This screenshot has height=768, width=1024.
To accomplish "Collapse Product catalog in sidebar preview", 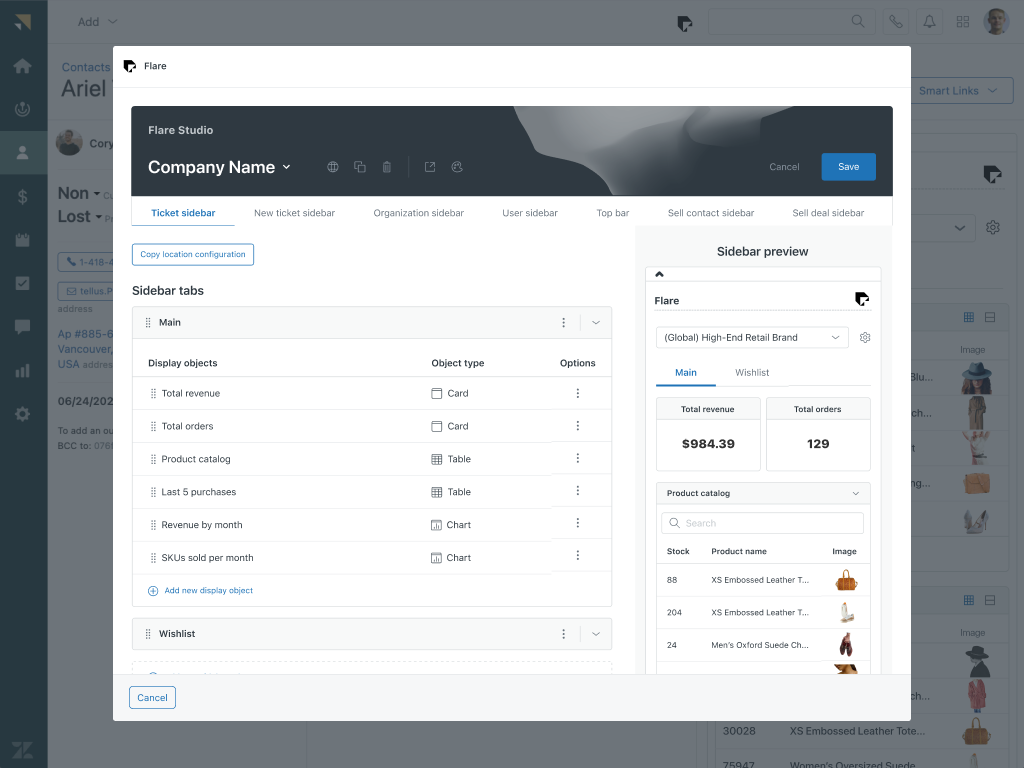I will point(856,493).
